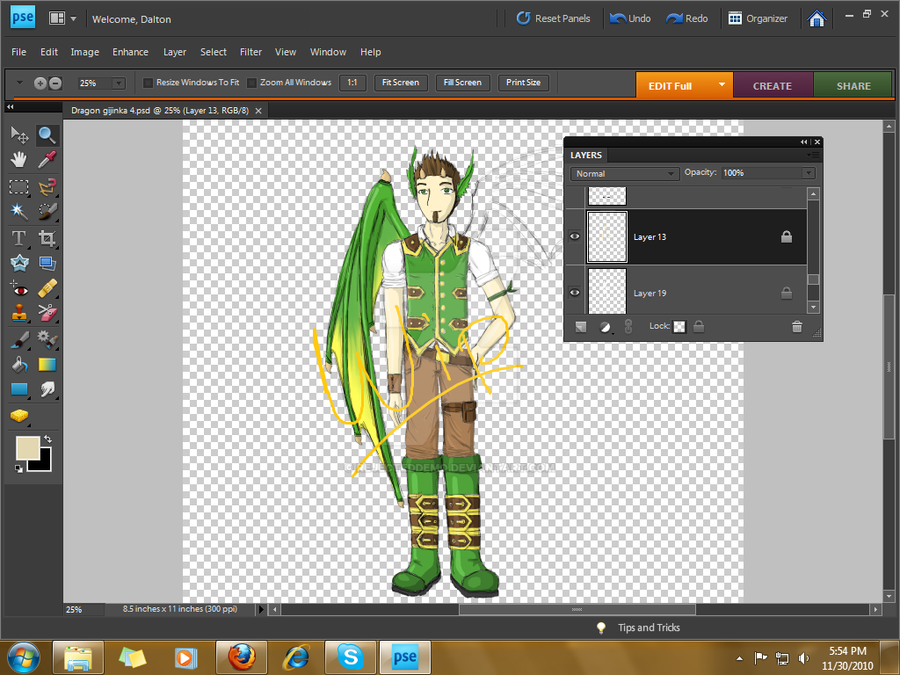
Task: Hide Layer 19 using its eye icon
Action: (x=574, y=293)
